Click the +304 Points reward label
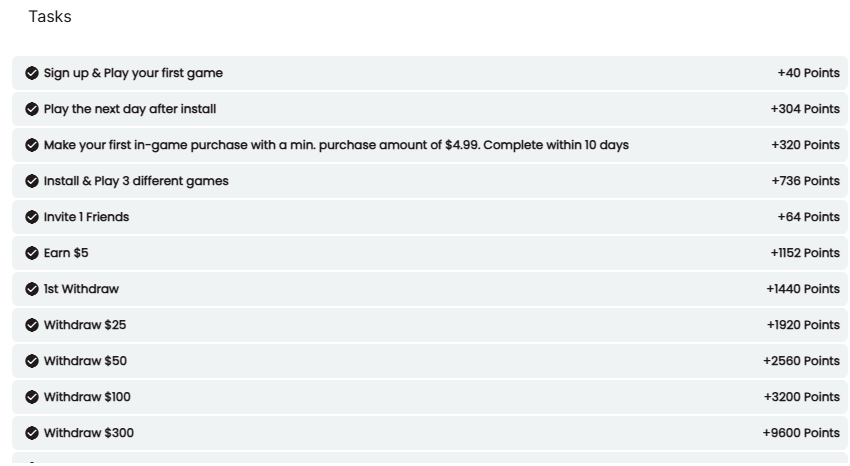 point(805,109)
